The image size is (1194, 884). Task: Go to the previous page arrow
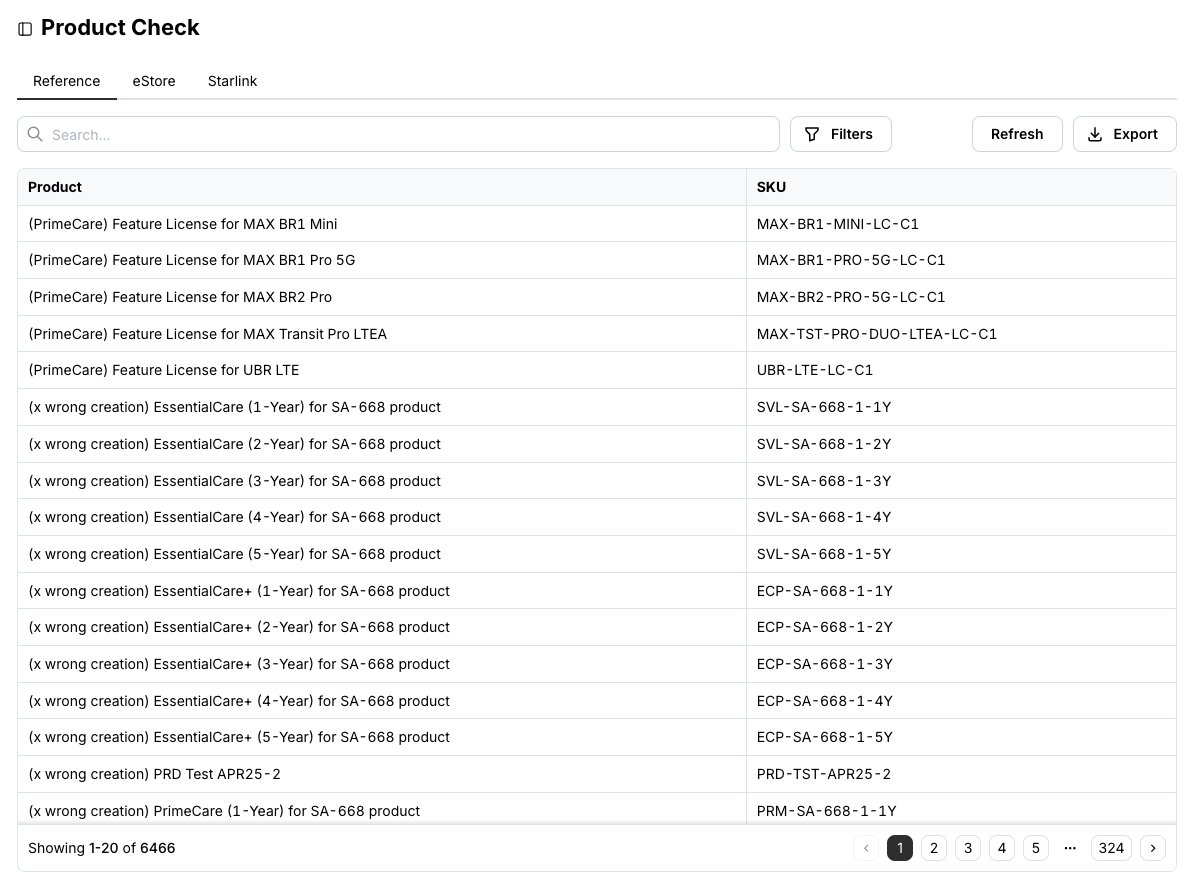point(866,848)
